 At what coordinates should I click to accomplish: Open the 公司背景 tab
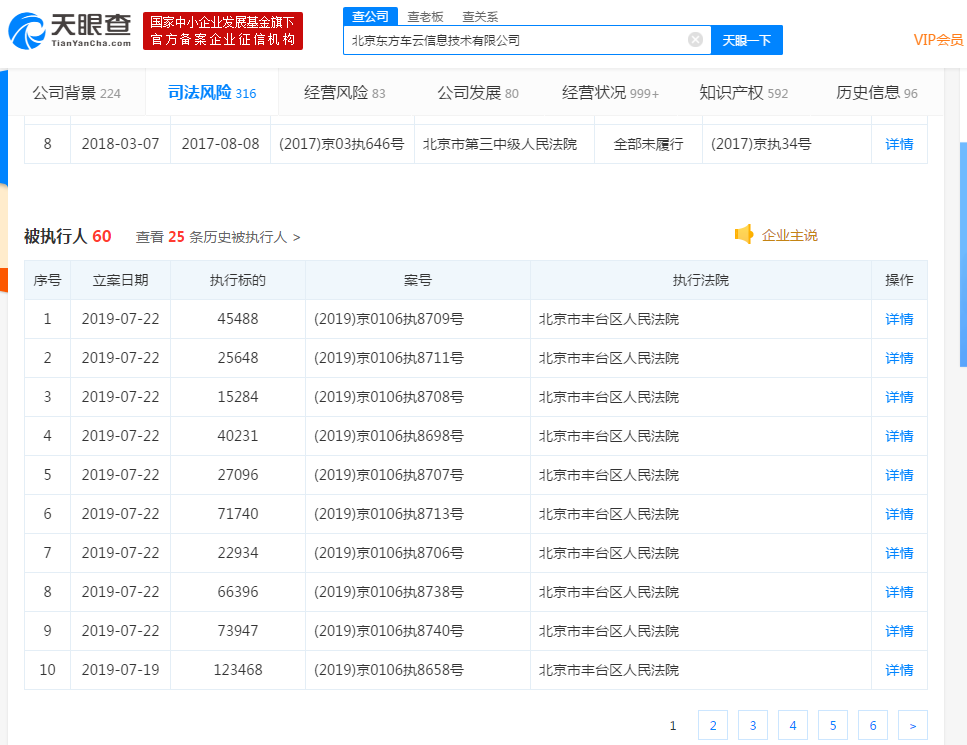(x=76, y=93)
